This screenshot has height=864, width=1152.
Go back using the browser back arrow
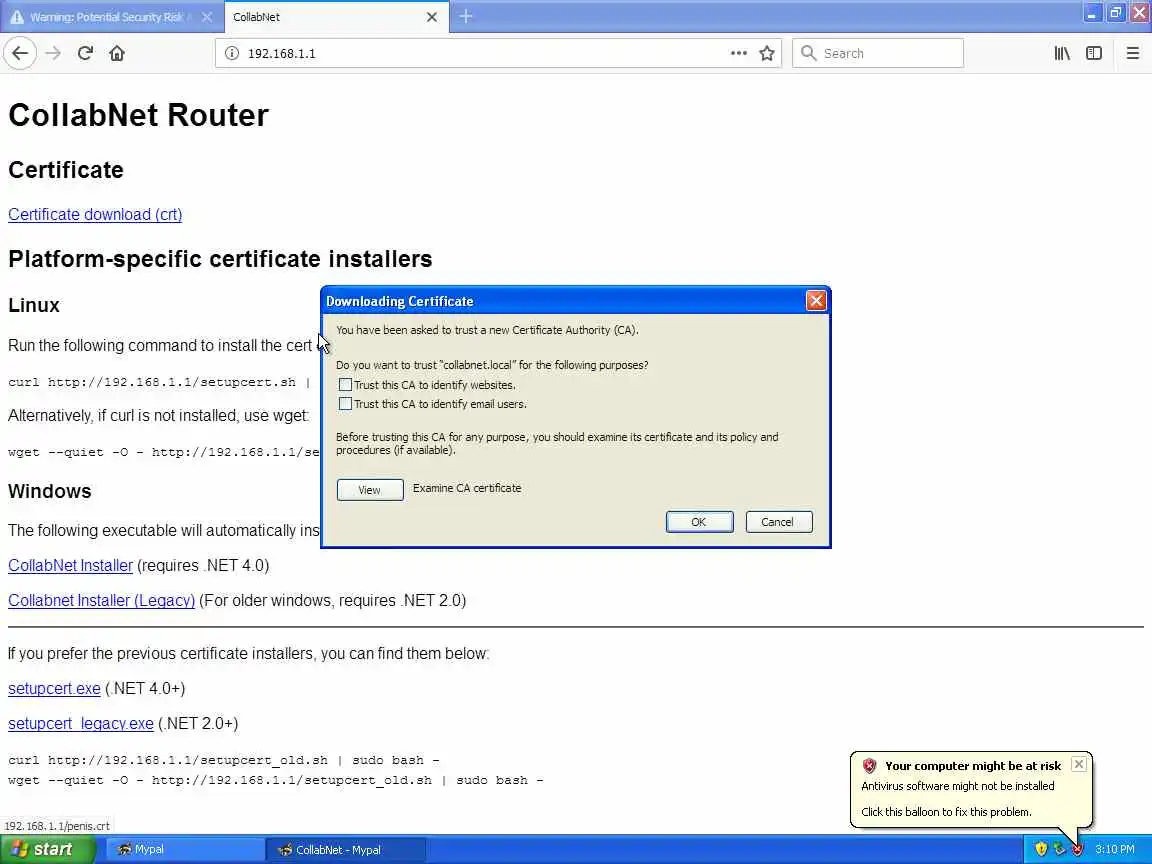point(20,53)
